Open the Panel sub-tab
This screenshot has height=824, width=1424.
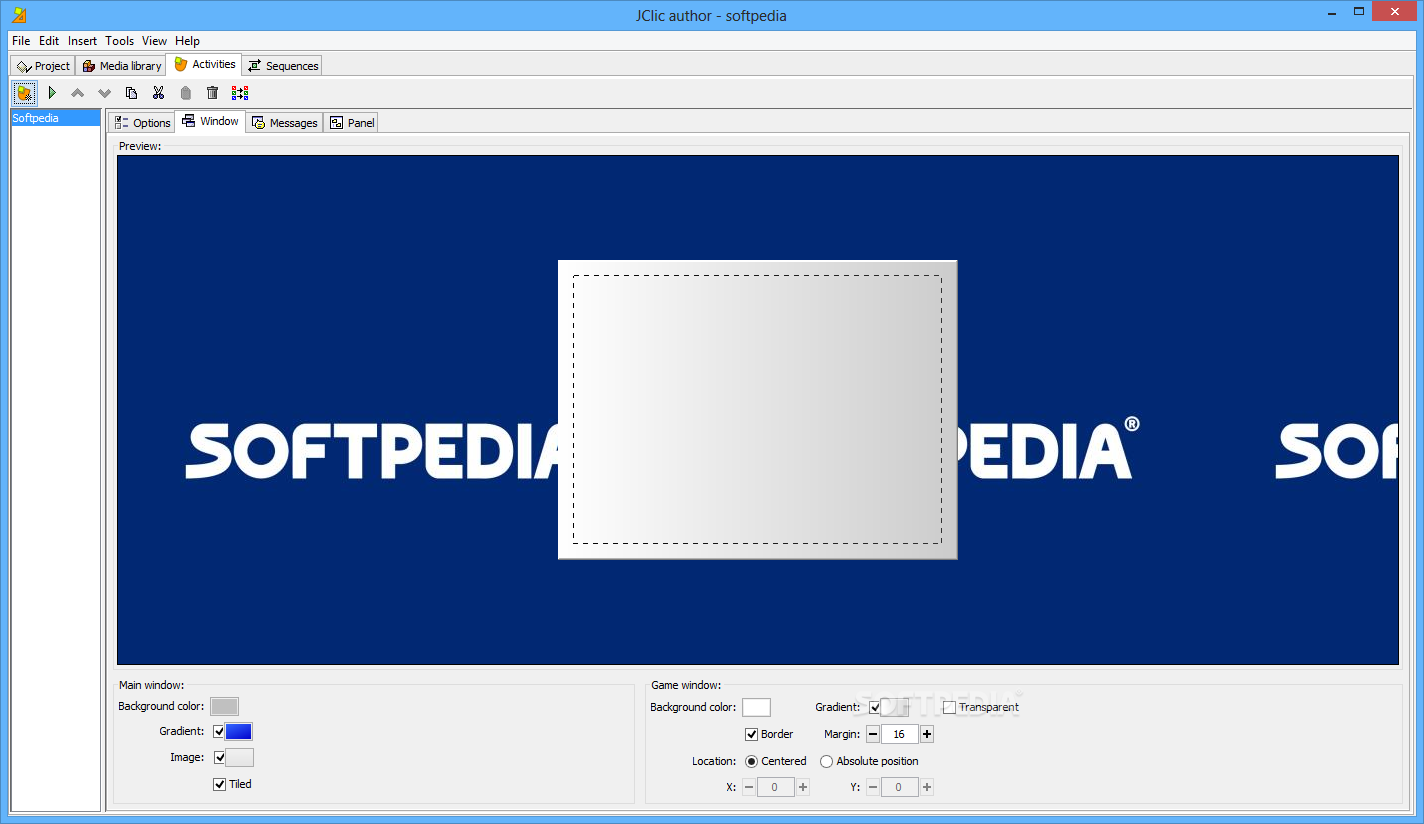pos(352,123)
